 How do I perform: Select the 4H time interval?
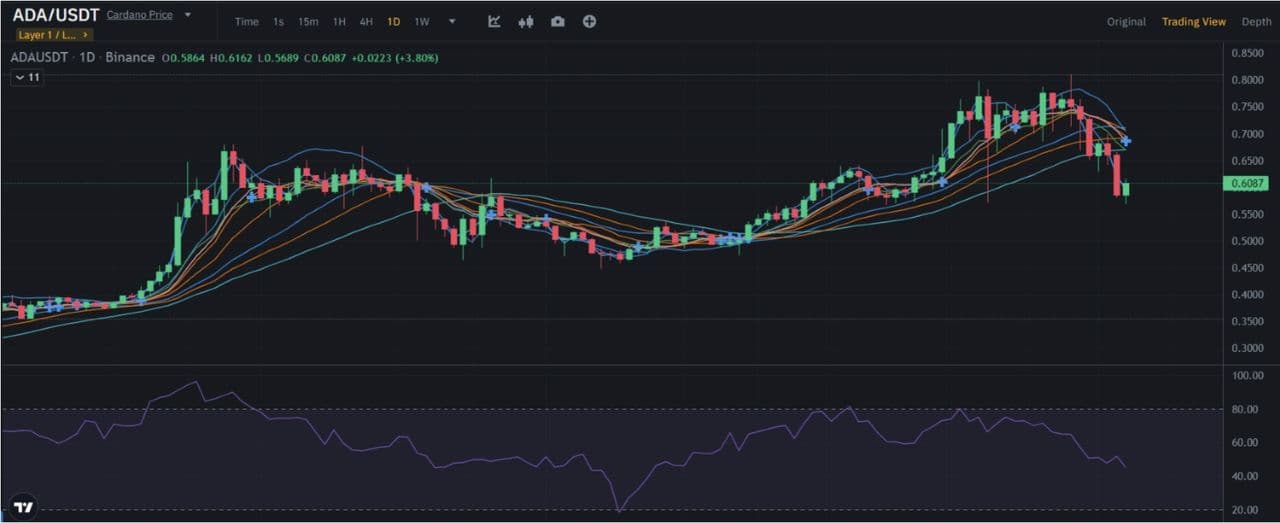click(x=366, y=22)
